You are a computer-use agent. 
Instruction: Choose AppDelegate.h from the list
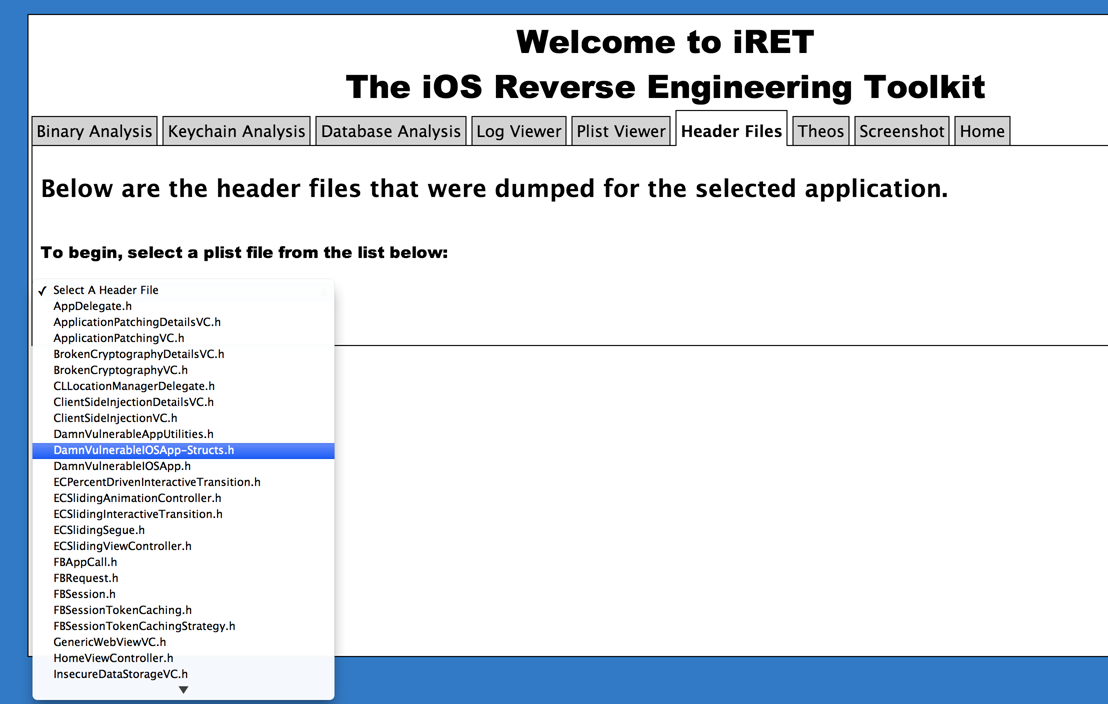[93, 306]
